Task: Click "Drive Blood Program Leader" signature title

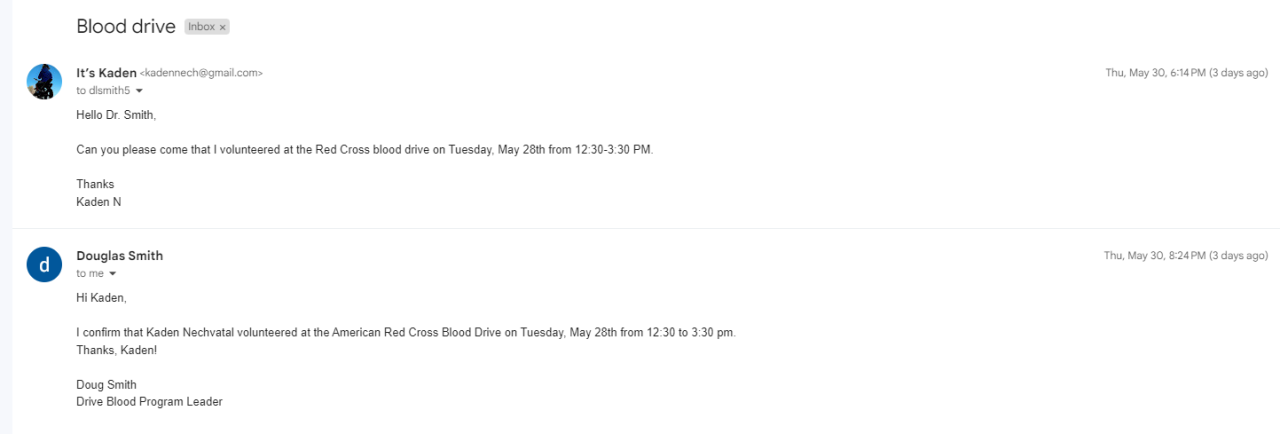Action: [149, 402]
